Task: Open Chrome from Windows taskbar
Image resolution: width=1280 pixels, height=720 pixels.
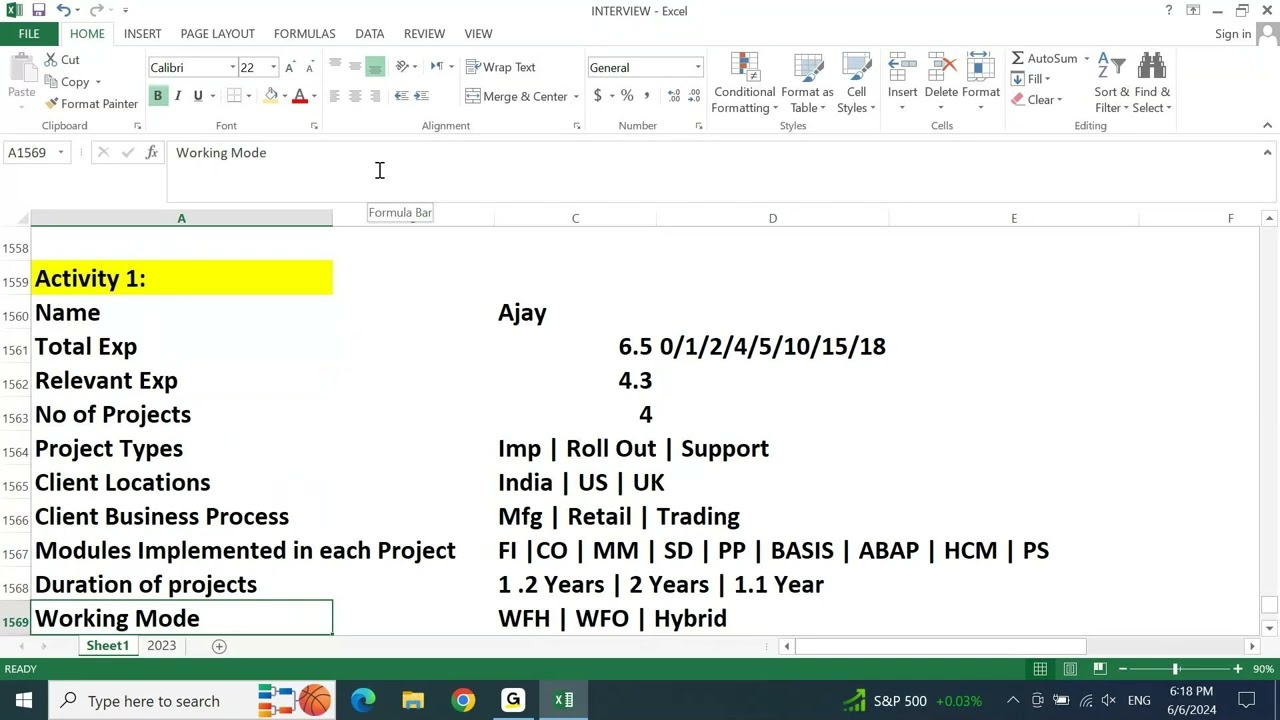Action: [463, 700]
